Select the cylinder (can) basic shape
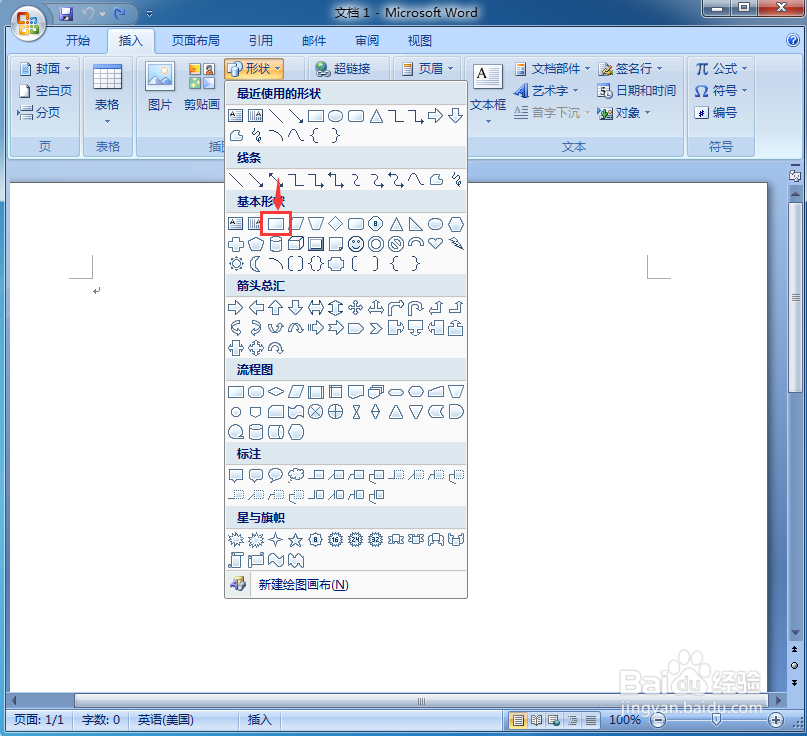 [276, 243]
